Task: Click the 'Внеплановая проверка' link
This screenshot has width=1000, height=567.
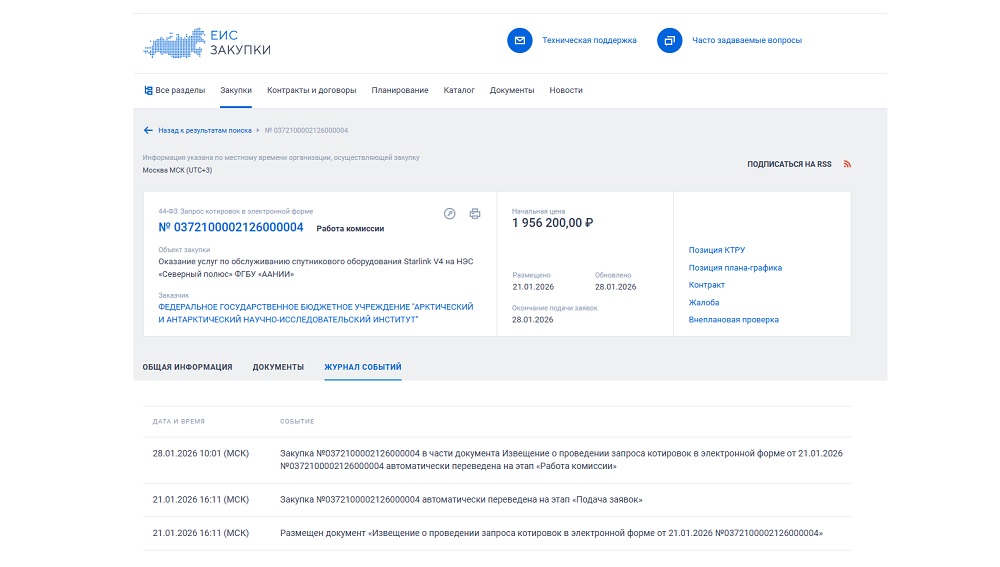Action: (x=733, y=320)
